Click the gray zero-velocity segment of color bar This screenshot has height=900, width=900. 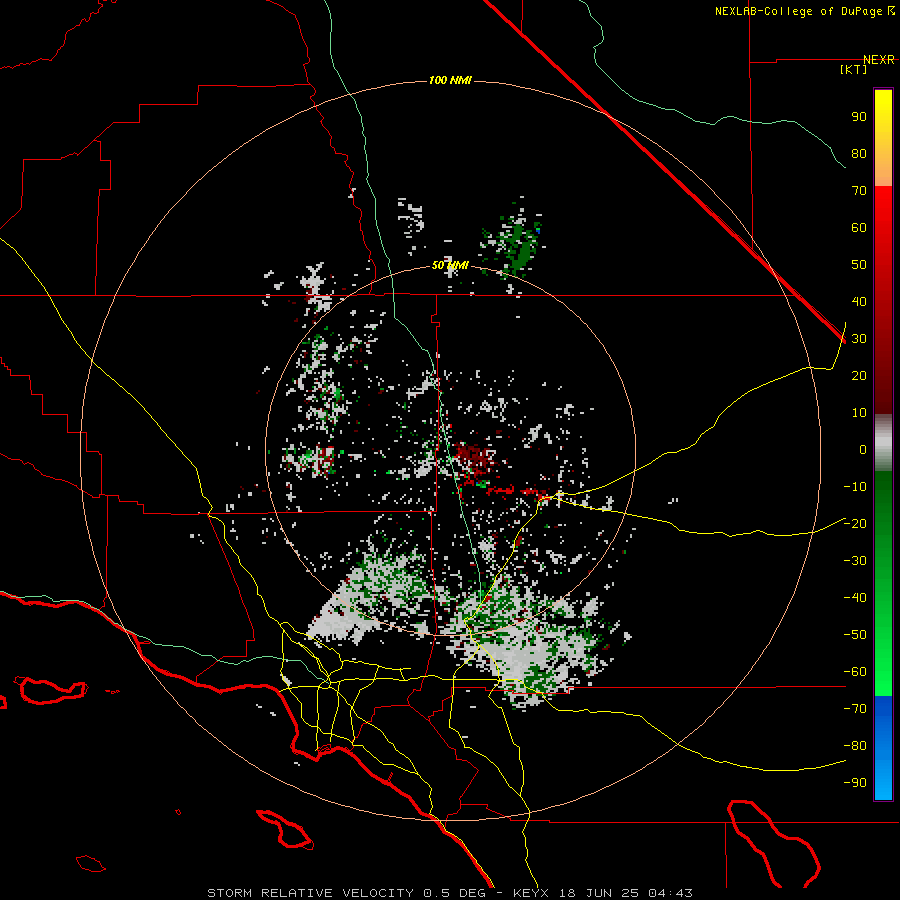(883, 443)
